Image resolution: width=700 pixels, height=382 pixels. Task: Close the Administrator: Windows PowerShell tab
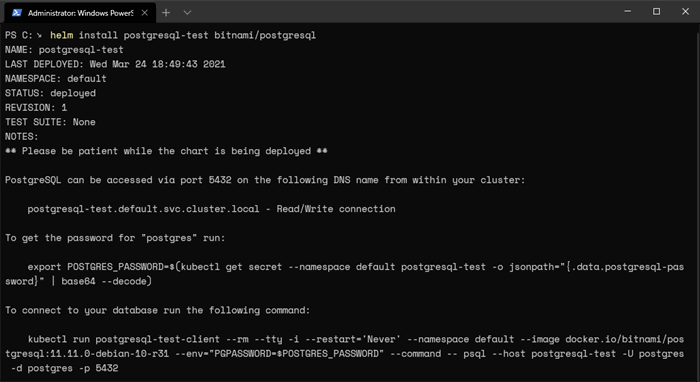tap(145, 12)
